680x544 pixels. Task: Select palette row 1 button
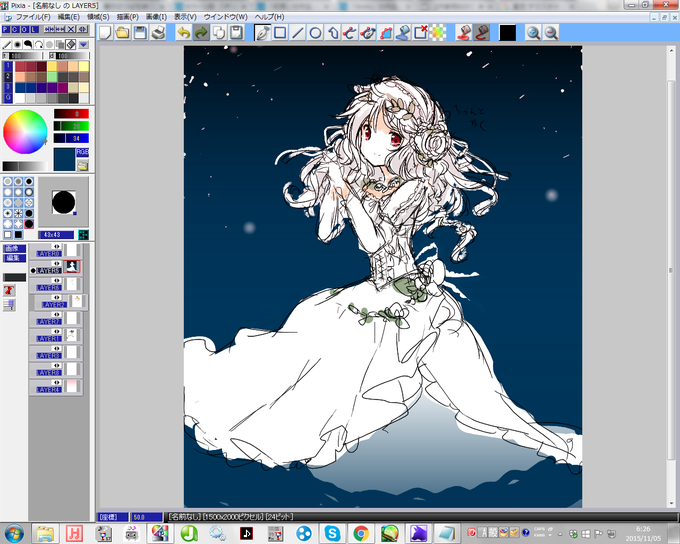[7, 66]
